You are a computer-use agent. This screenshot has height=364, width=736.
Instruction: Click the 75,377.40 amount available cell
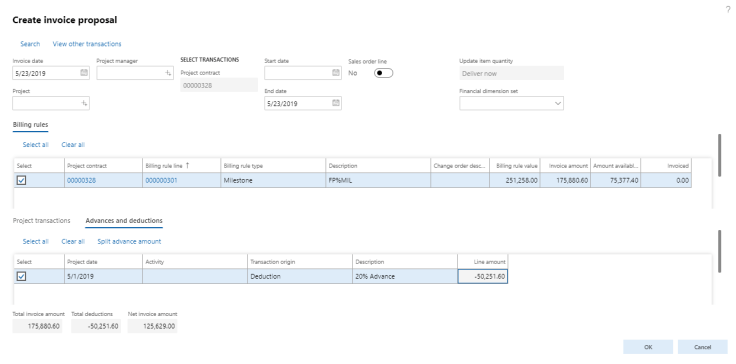[x=616, y=180]
